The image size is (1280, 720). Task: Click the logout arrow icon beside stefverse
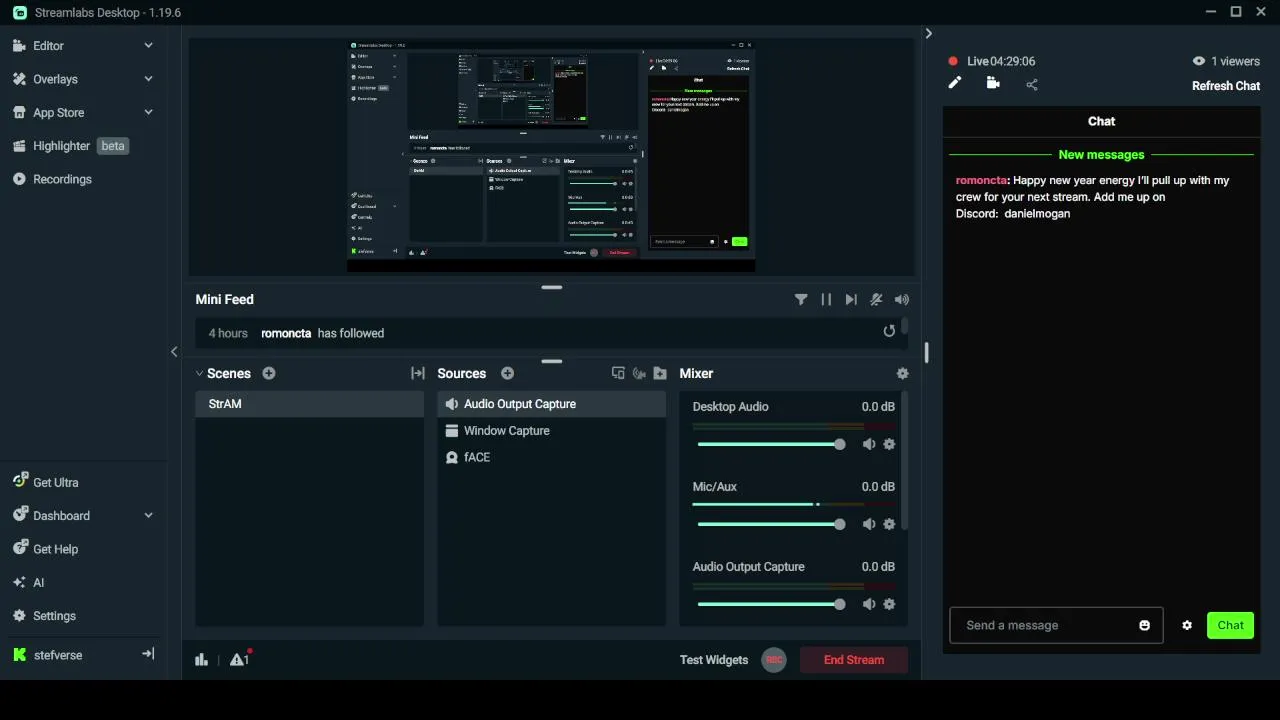click(x=148, y=654)
